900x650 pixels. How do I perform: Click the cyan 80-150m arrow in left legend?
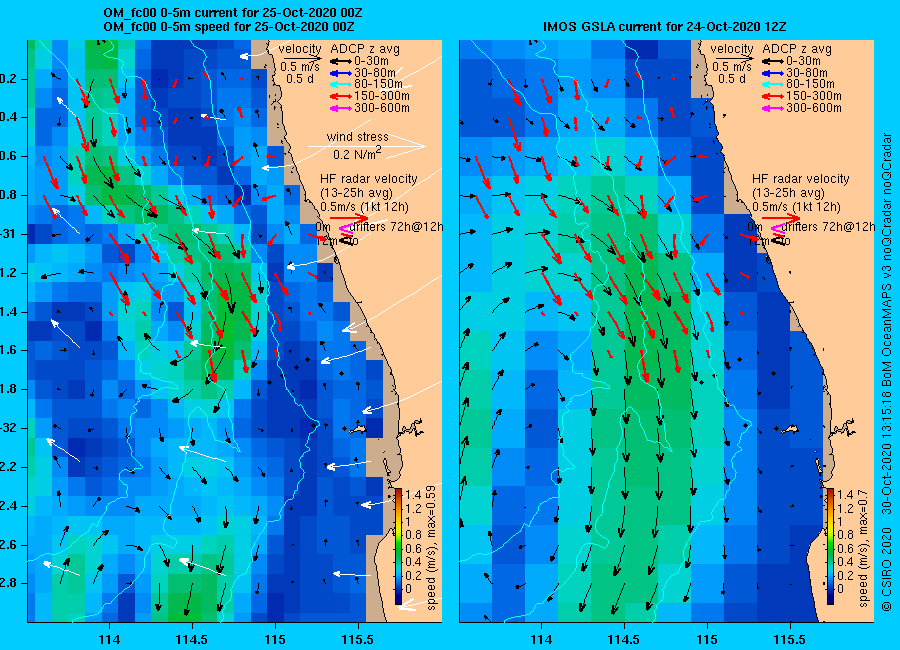(x=340, y=84)
